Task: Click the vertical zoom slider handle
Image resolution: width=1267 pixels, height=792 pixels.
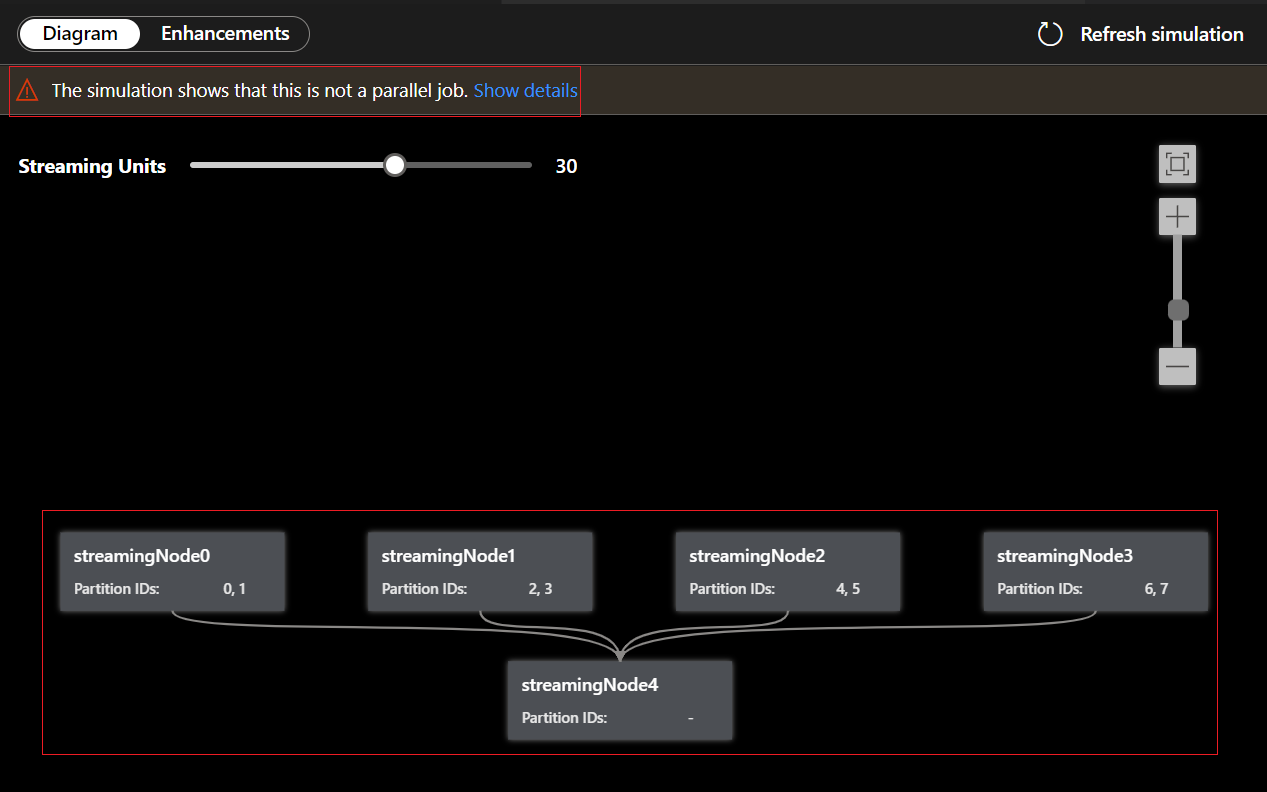Action: (1178, 310)
